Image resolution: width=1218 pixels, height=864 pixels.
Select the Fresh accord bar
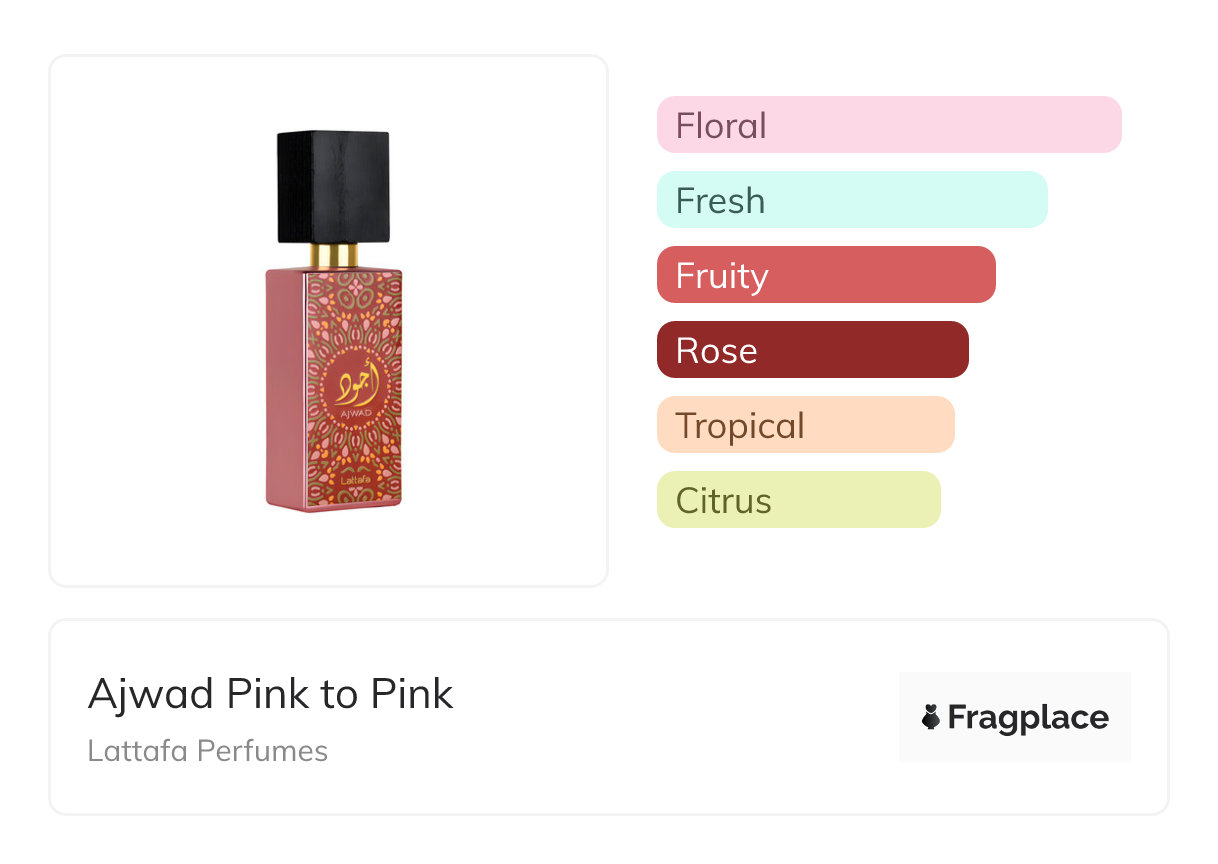pyautogui.click(x=851, y=200)
